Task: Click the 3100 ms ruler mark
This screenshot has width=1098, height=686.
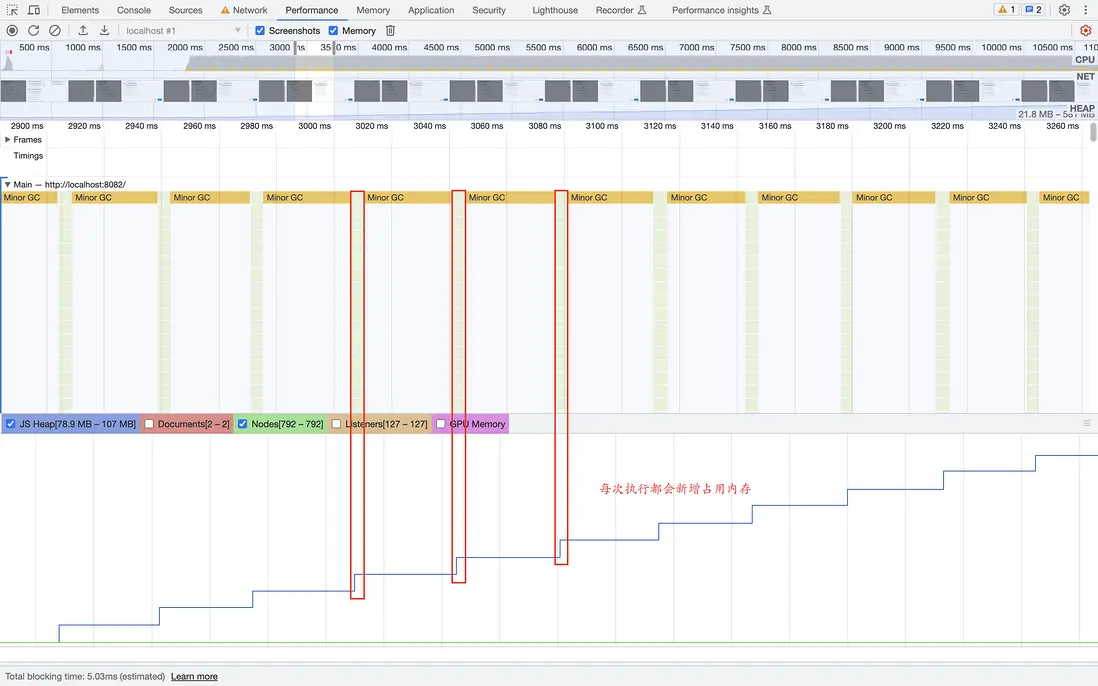Action: pyautogui.click(x=602, y=126)
